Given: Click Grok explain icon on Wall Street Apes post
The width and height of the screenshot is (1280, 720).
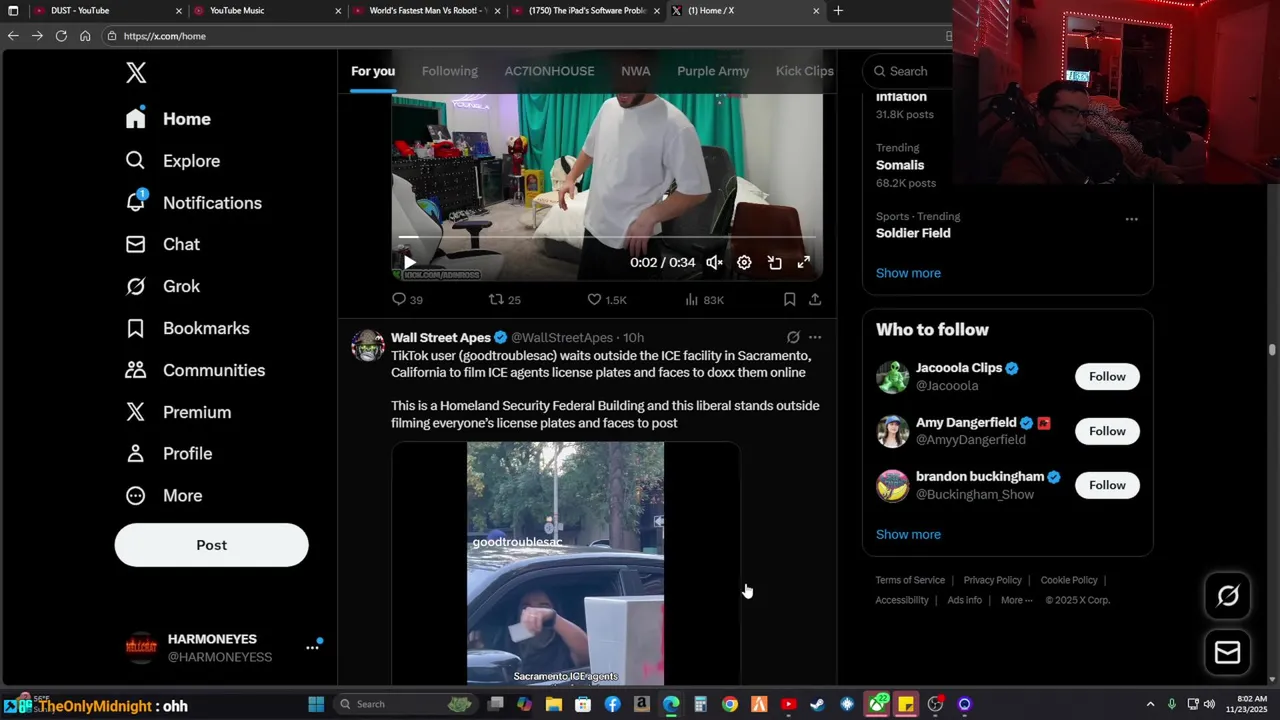Looking at the screenshot, I should pyautogui.click(x=793, y=338).
